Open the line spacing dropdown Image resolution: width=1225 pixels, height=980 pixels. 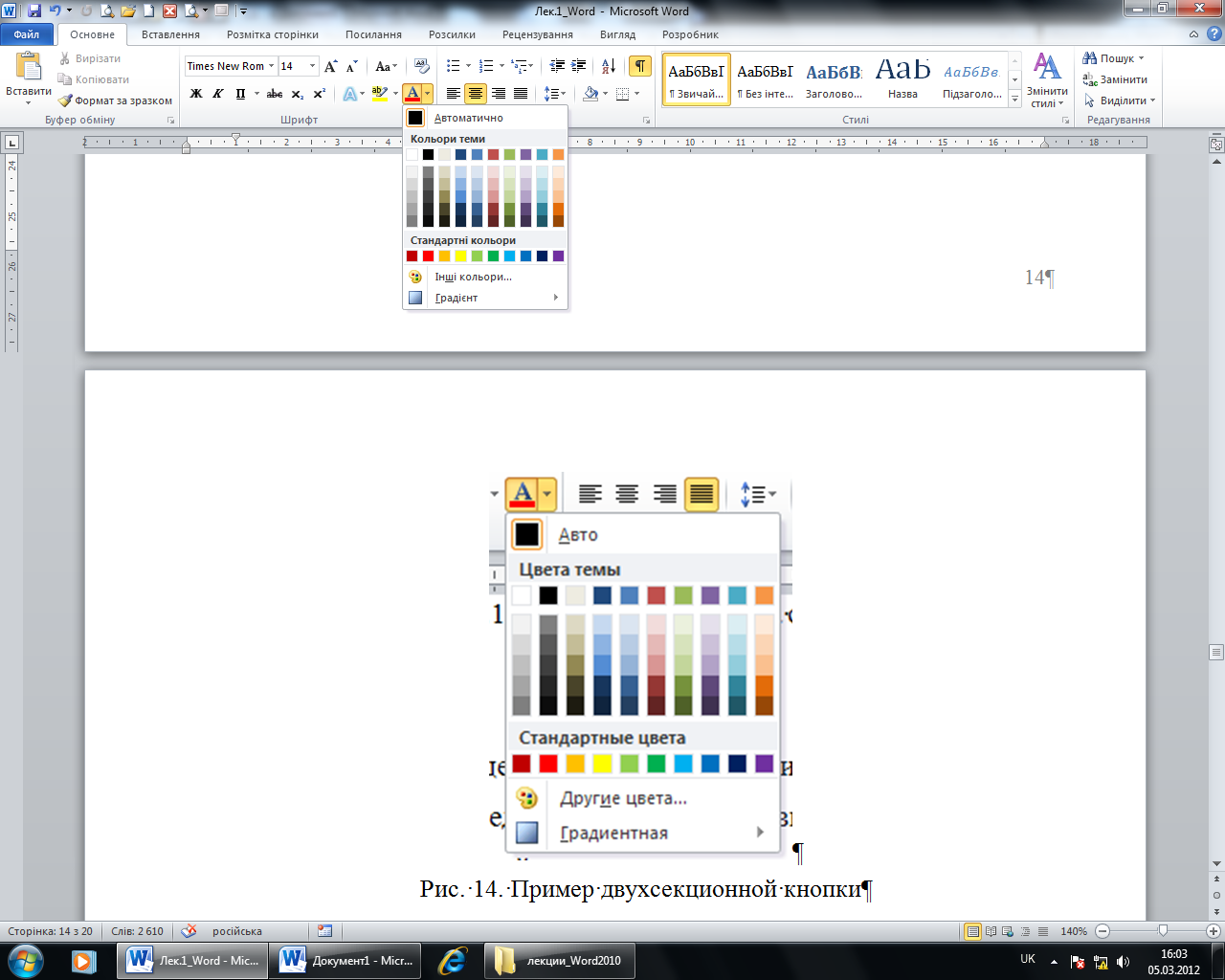(555, 94)
